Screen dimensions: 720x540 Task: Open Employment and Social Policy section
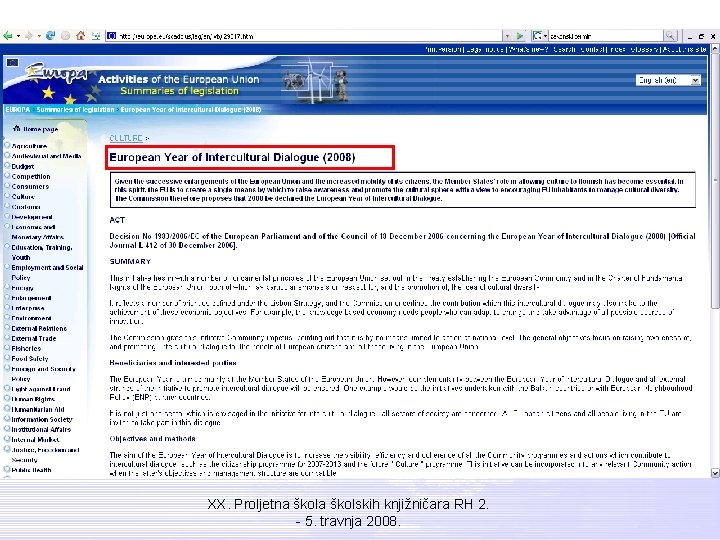tap(47, 272)
